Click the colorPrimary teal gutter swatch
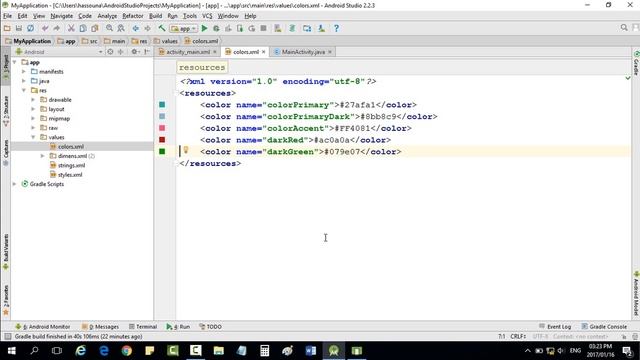Image resolution: width=640 pixels, height=360 pixels. tap(162, 104)
